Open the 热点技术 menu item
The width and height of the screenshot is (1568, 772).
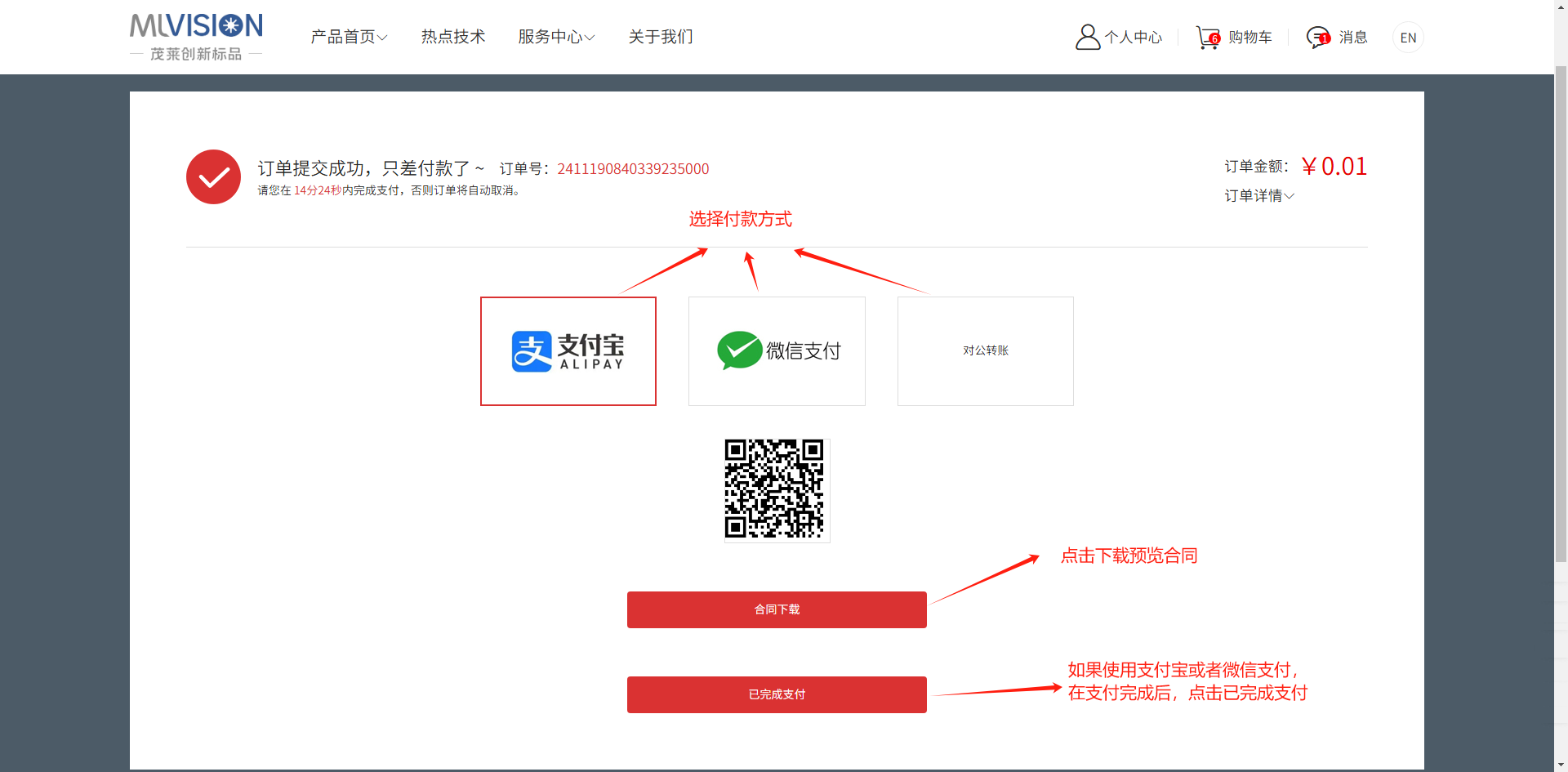(453, 37)
